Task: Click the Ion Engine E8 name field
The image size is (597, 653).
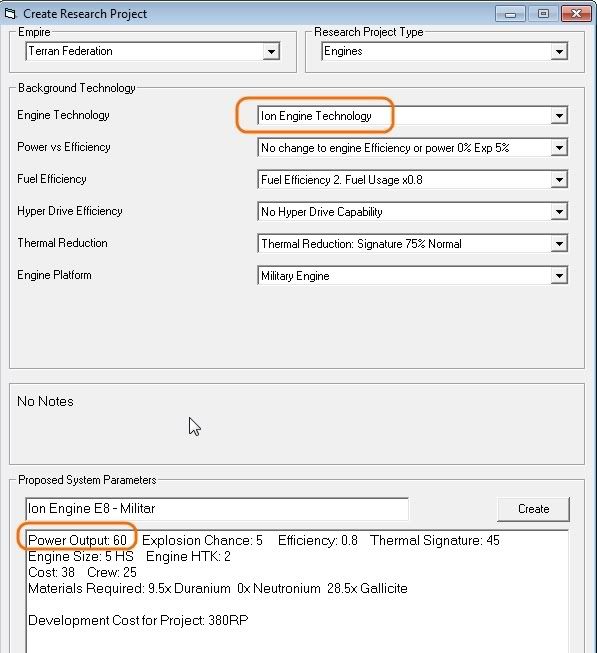Action: point(217,508)
